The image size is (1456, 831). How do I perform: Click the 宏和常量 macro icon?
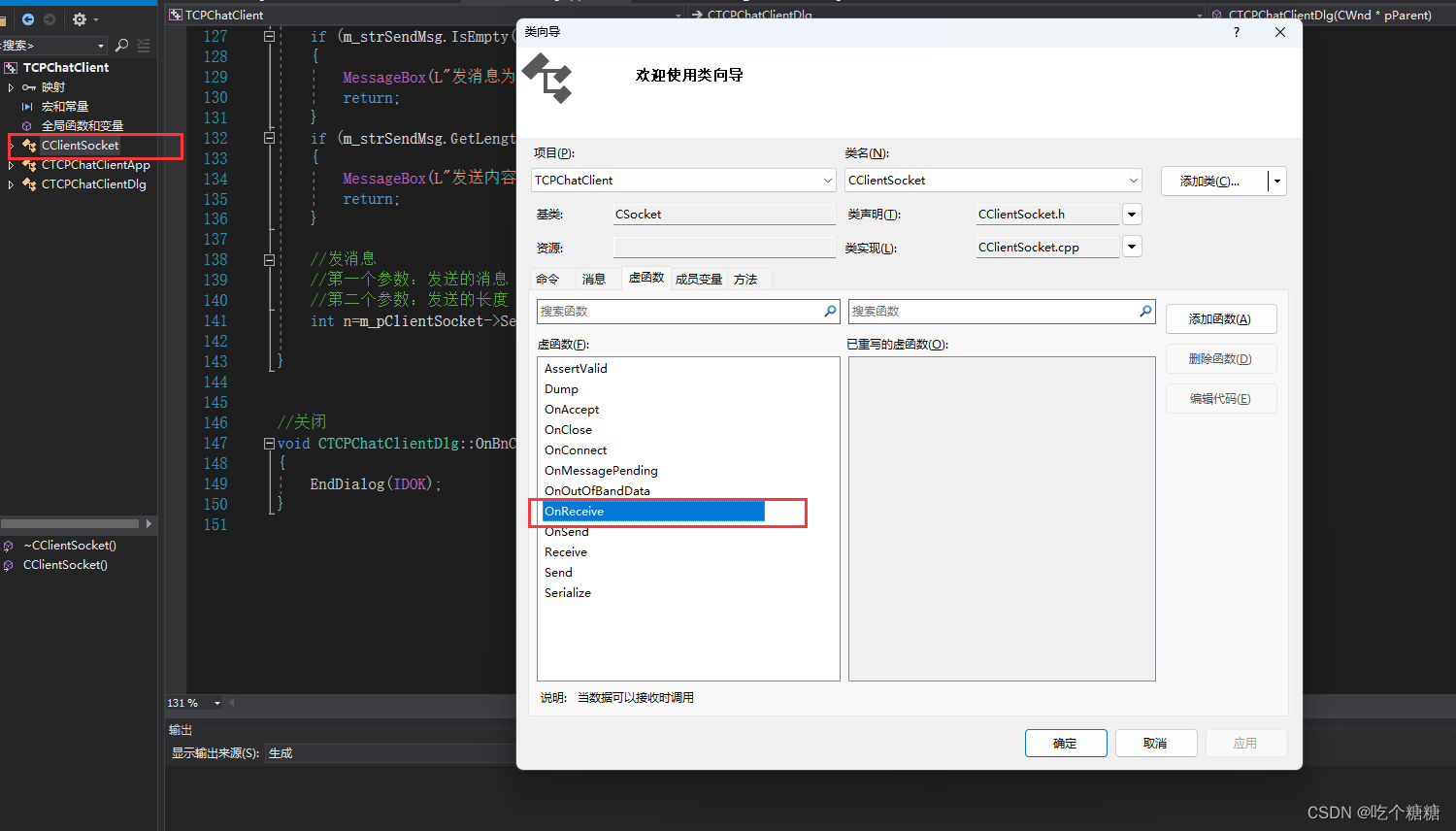(x=28, y=107)
